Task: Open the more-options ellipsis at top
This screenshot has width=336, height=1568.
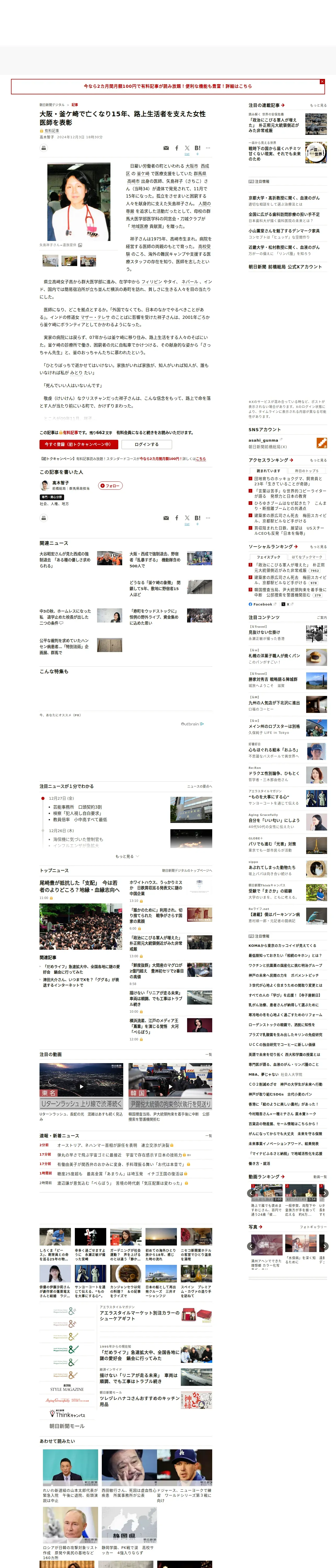Action: click(208, 148)
